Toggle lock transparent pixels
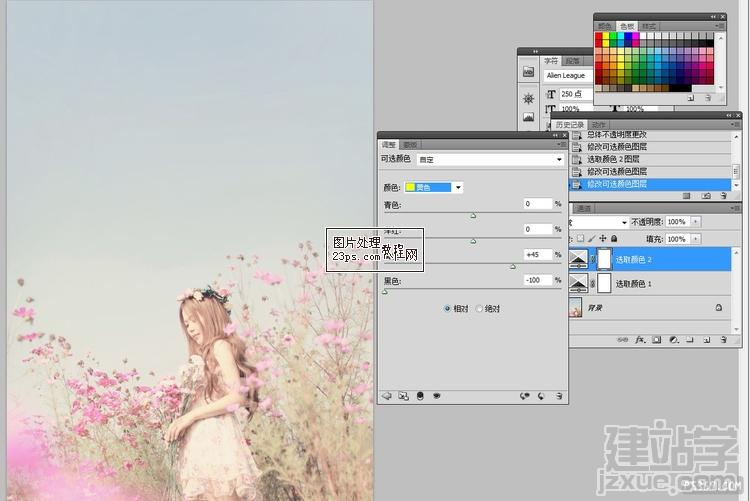 tap(581, 238)
